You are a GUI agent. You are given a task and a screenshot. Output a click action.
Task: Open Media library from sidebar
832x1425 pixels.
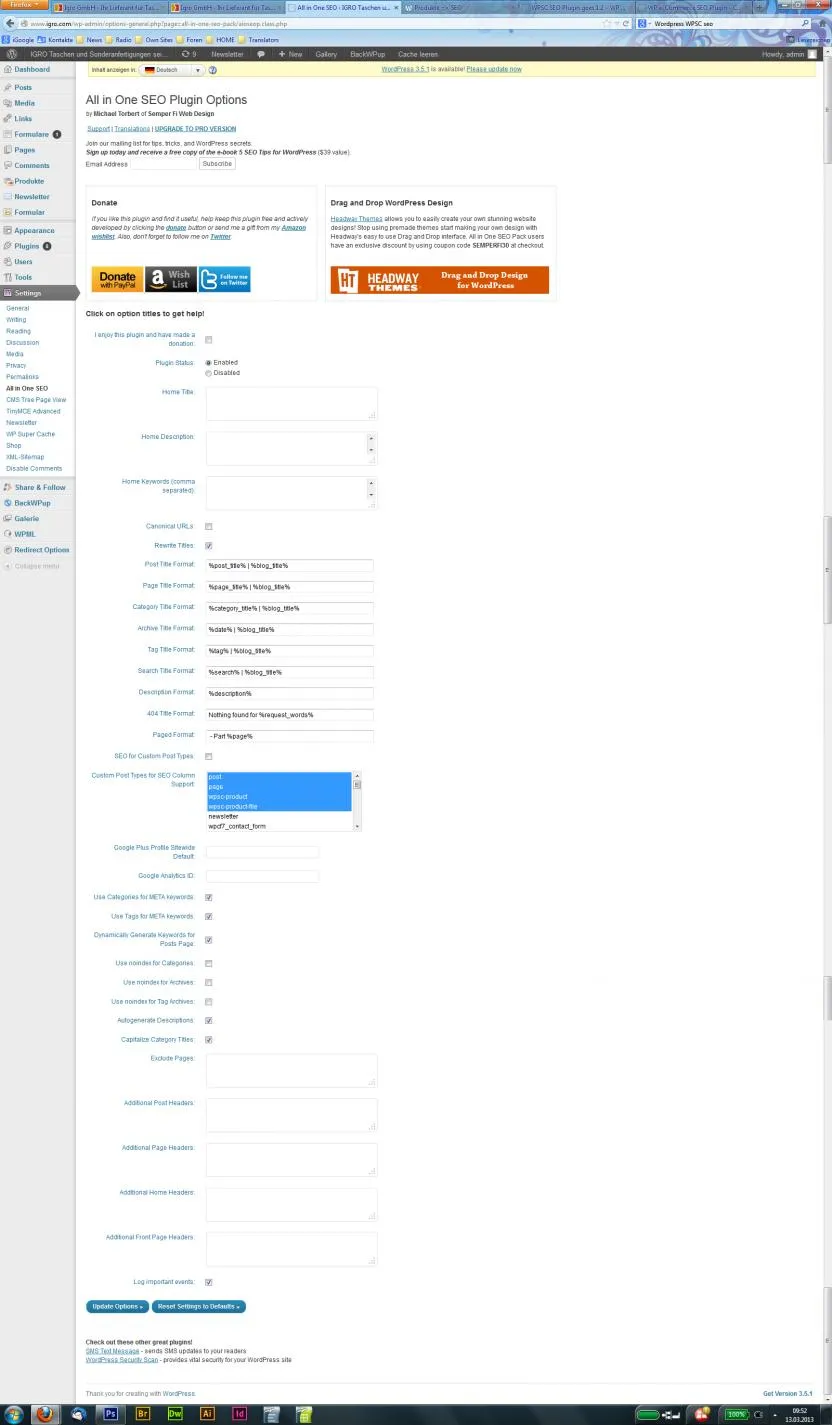coord(24,103)
